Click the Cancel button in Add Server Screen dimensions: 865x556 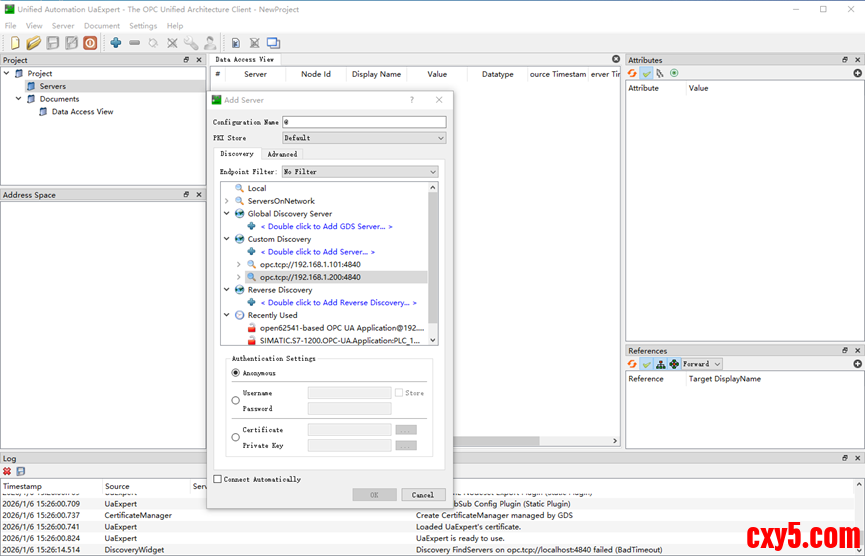click(x=423, y=495)
